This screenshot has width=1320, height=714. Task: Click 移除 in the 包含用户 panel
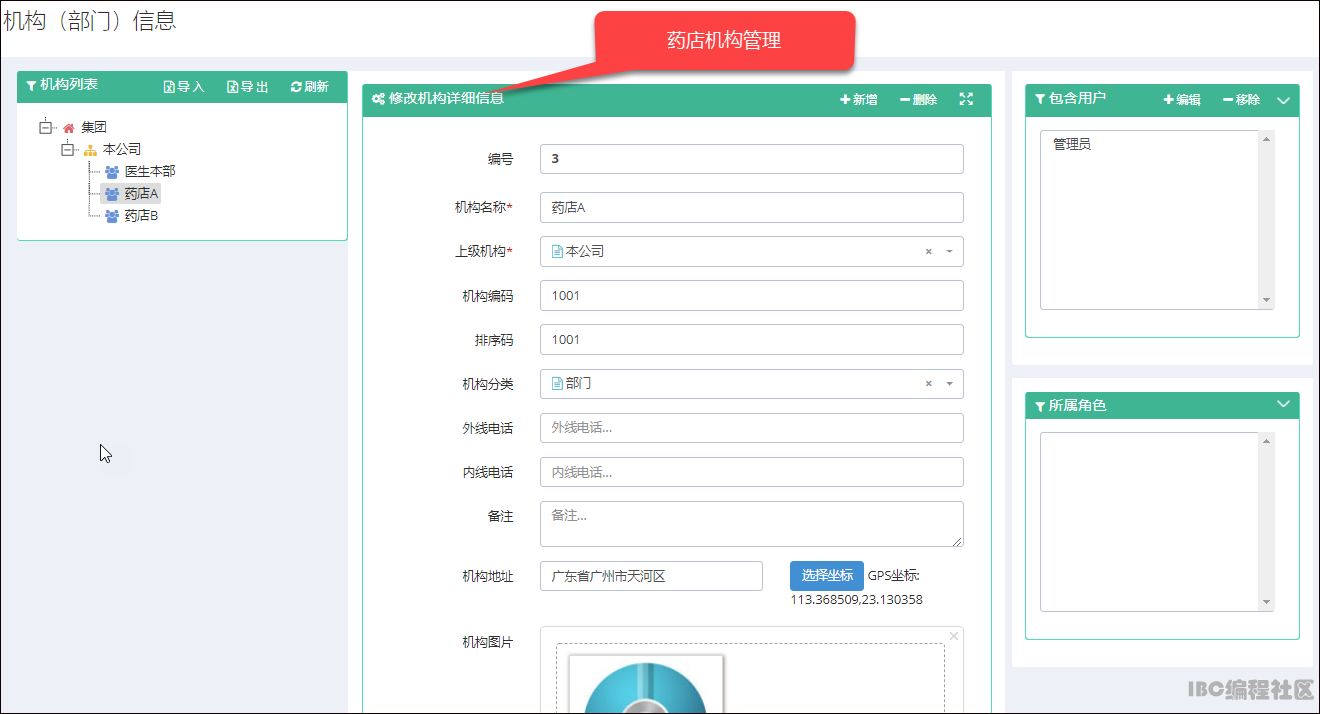click(1242, 100)
